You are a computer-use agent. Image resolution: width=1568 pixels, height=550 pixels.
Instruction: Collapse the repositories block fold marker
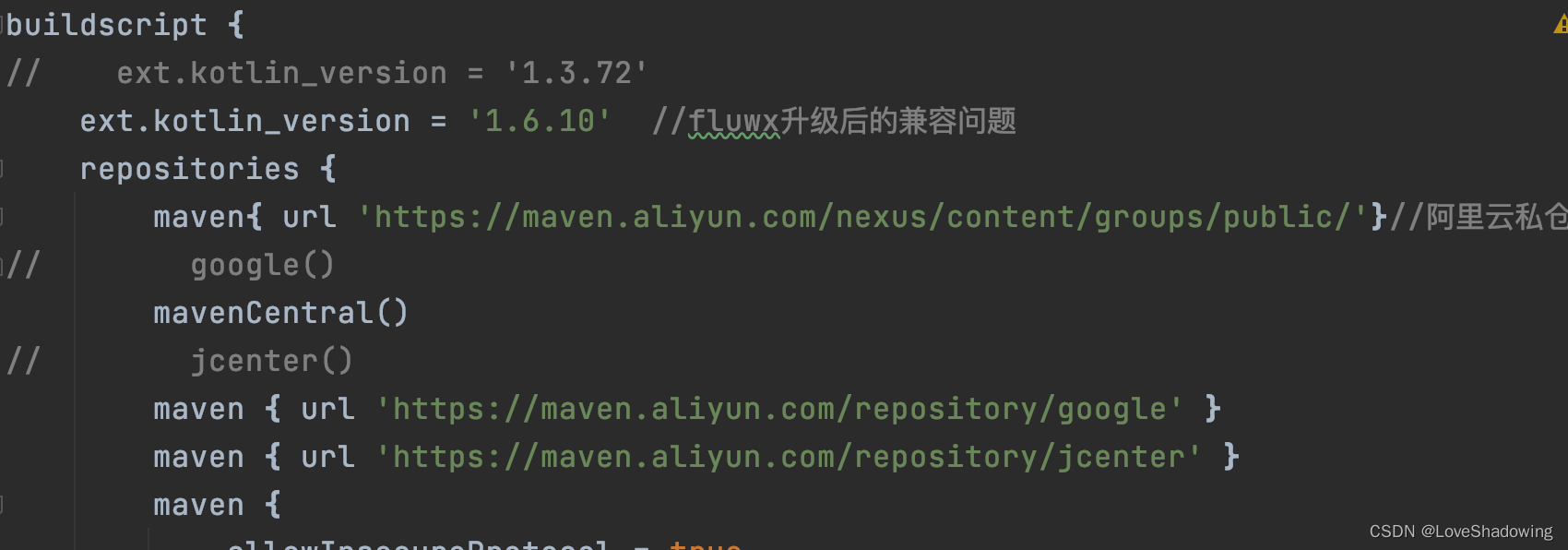[x=2, y=169]
